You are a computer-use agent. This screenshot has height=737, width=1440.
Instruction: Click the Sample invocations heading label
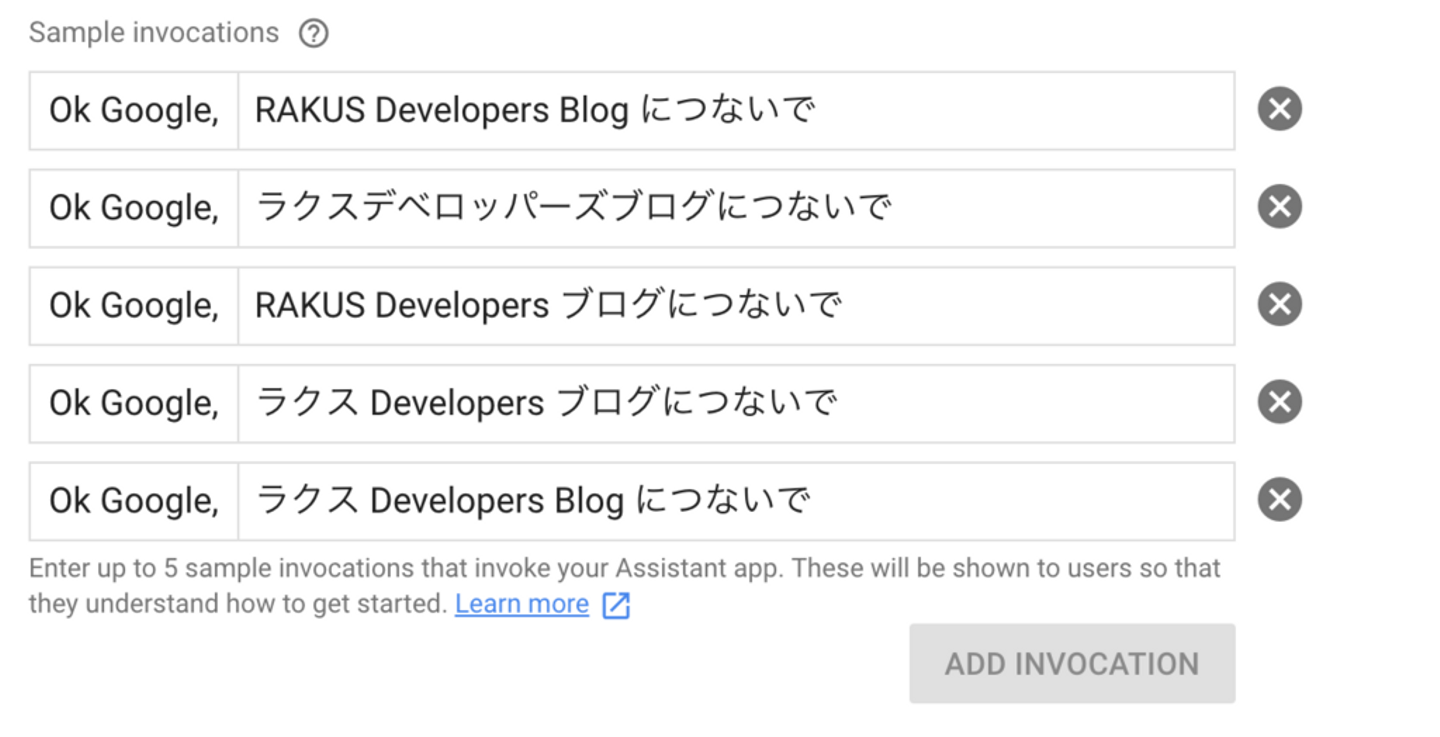(154, 33)
